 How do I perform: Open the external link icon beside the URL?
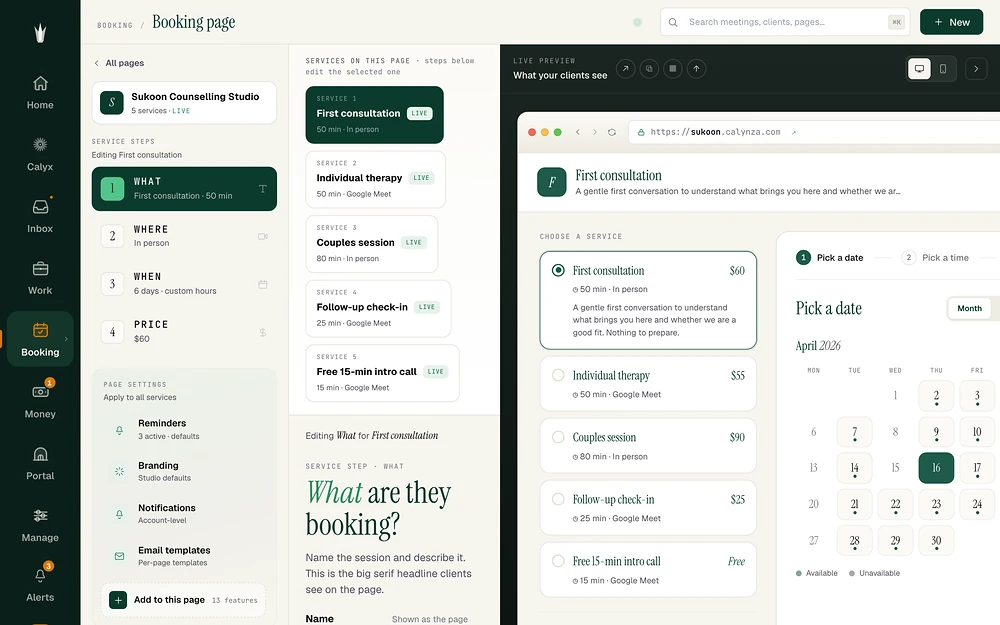click(x=793, y=133)
